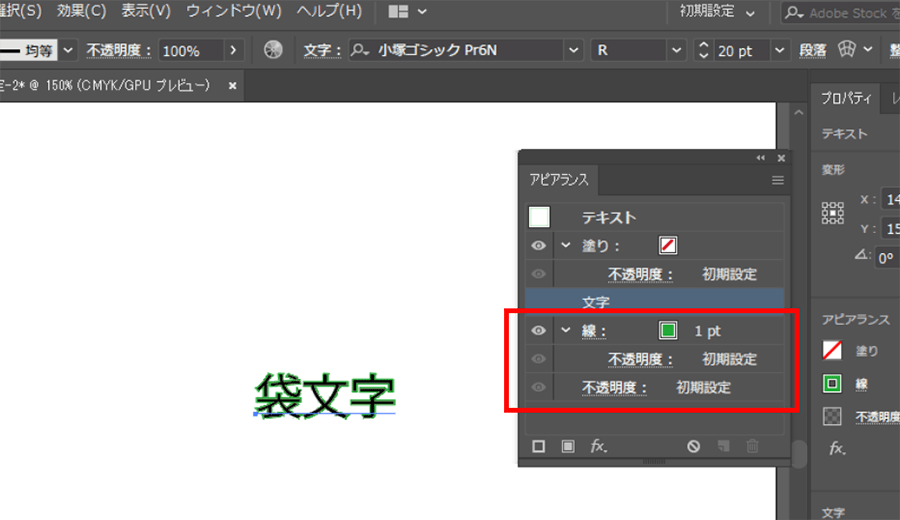Click the Properties panel opacity checker icon
The image size is (900, 520).
click(832, 416)
